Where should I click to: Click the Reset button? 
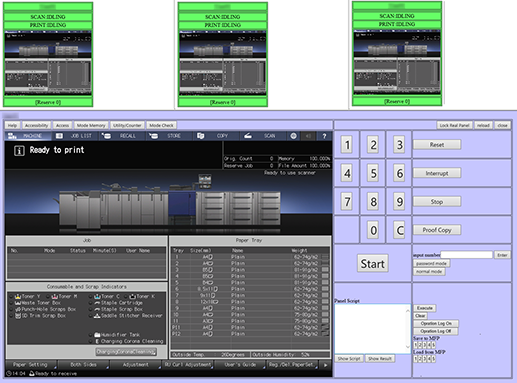[437, 145]
